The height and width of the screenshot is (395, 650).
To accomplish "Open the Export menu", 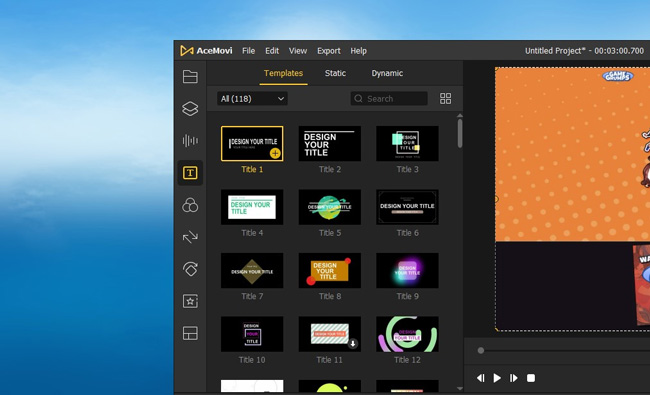I will point(329,51).
